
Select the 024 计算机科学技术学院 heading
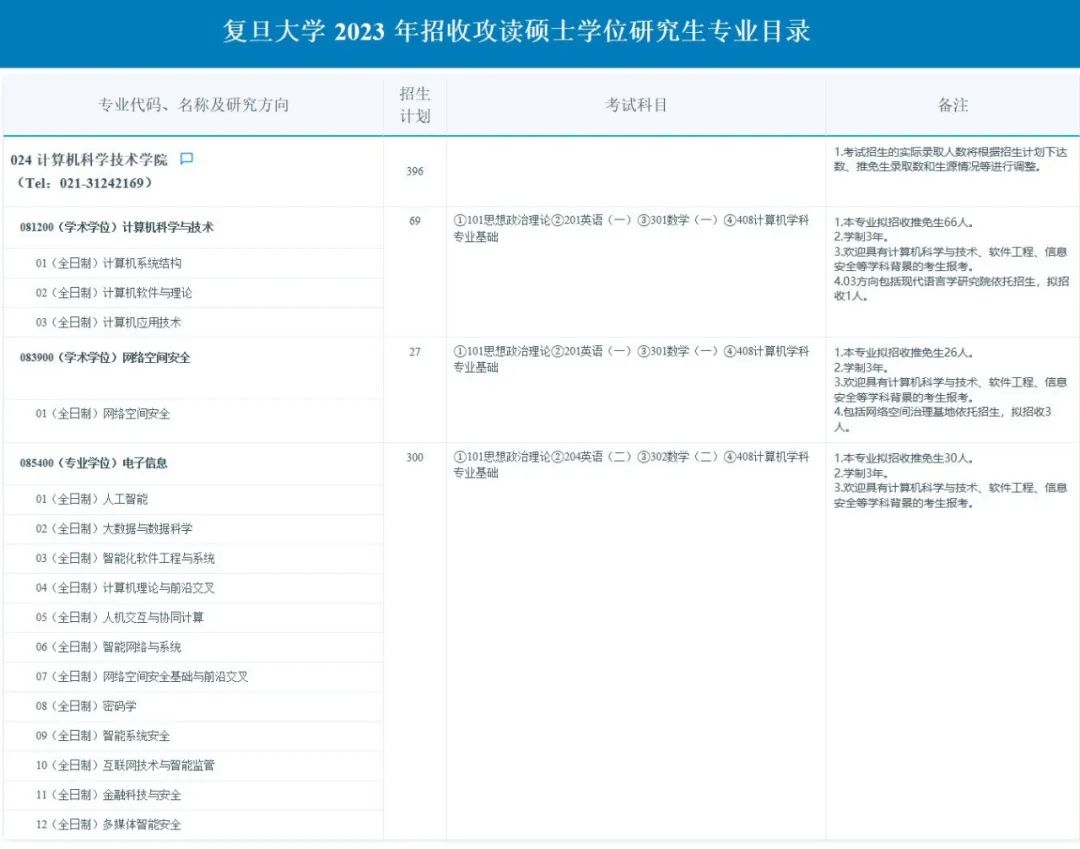[x=90, y=160]
